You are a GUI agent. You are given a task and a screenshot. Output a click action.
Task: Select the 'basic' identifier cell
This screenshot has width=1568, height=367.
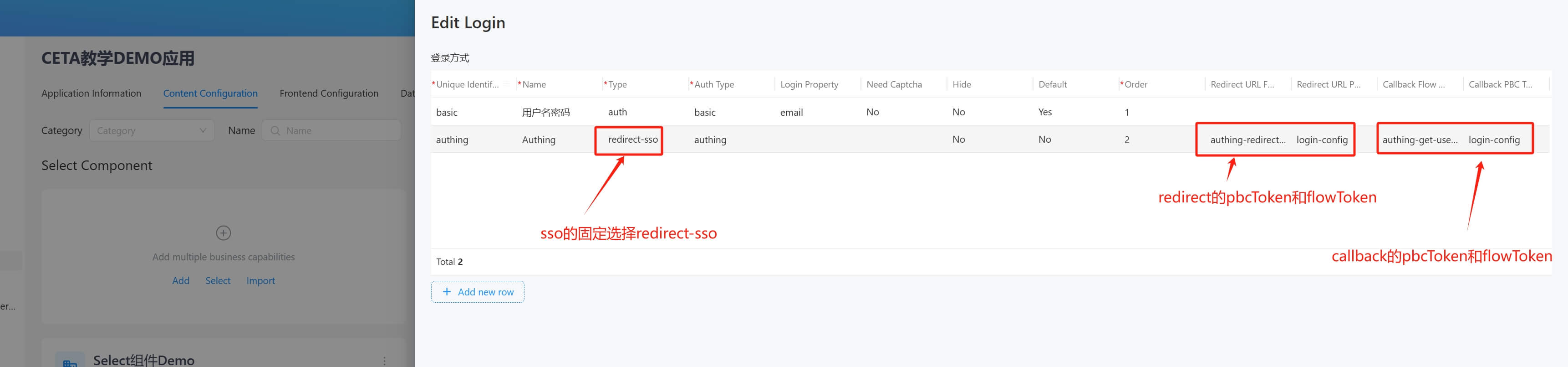point(447,112)
